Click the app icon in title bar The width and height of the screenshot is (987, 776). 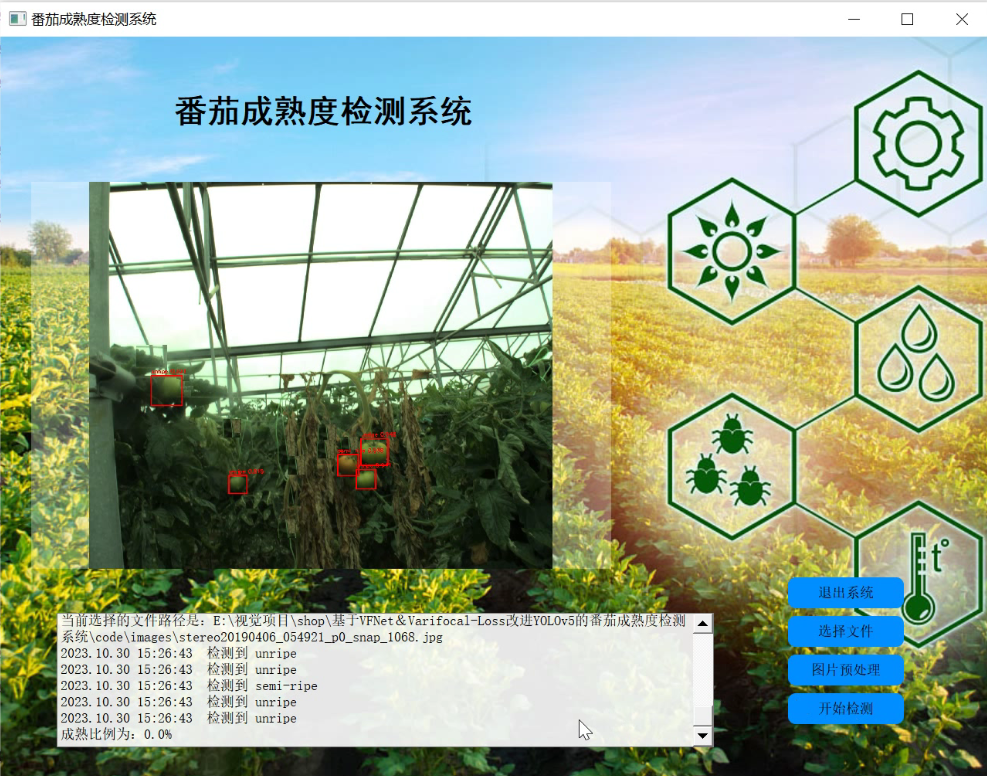click(18, 19)
